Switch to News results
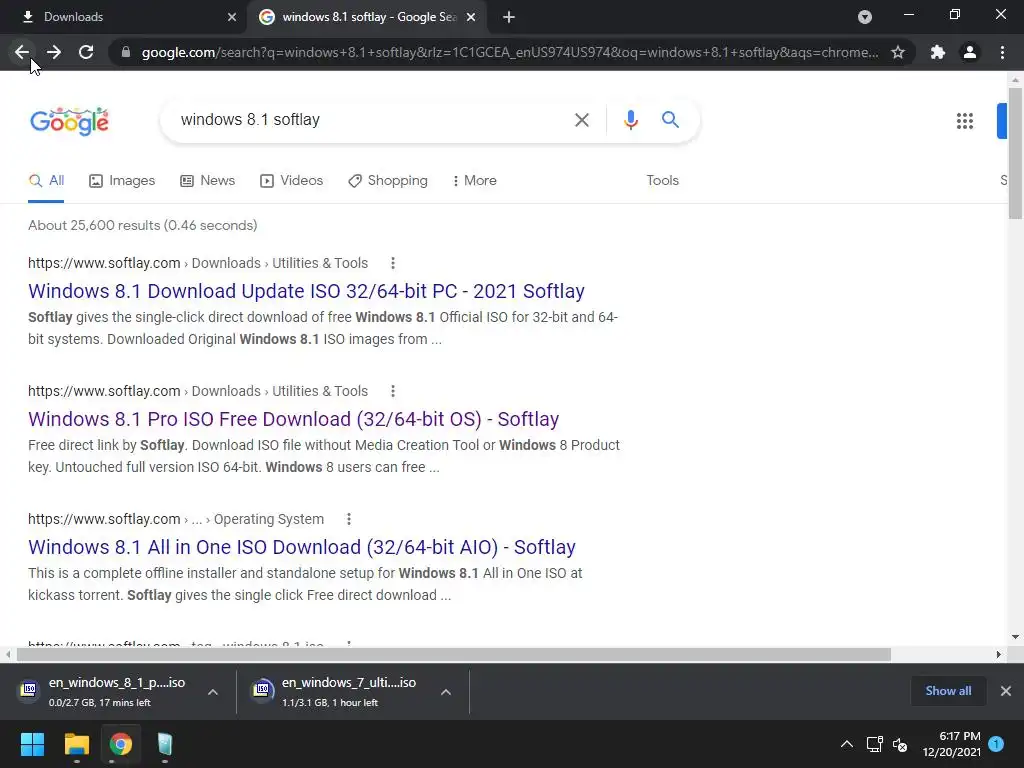The width and height of the screenshot is (1024, 768). tap(207, 181)
